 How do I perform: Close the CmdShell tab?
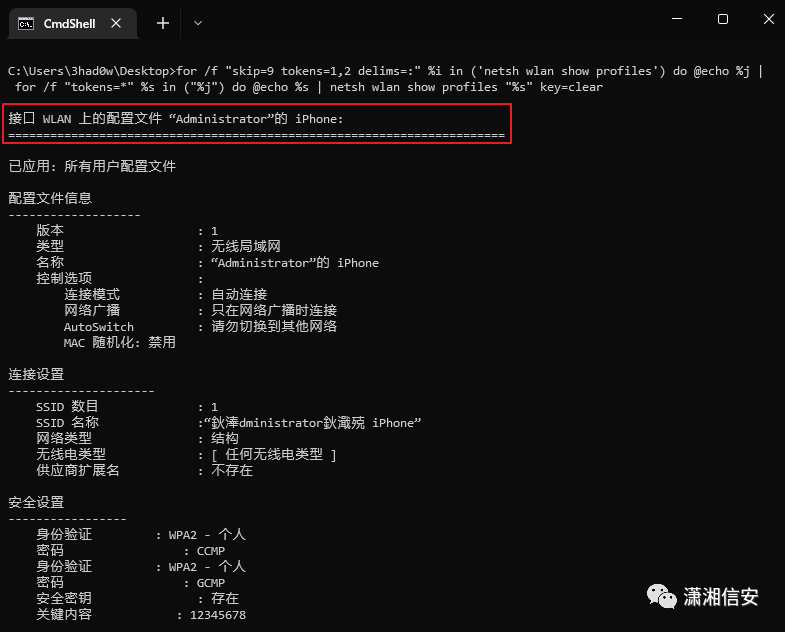[x=116, y=23]
